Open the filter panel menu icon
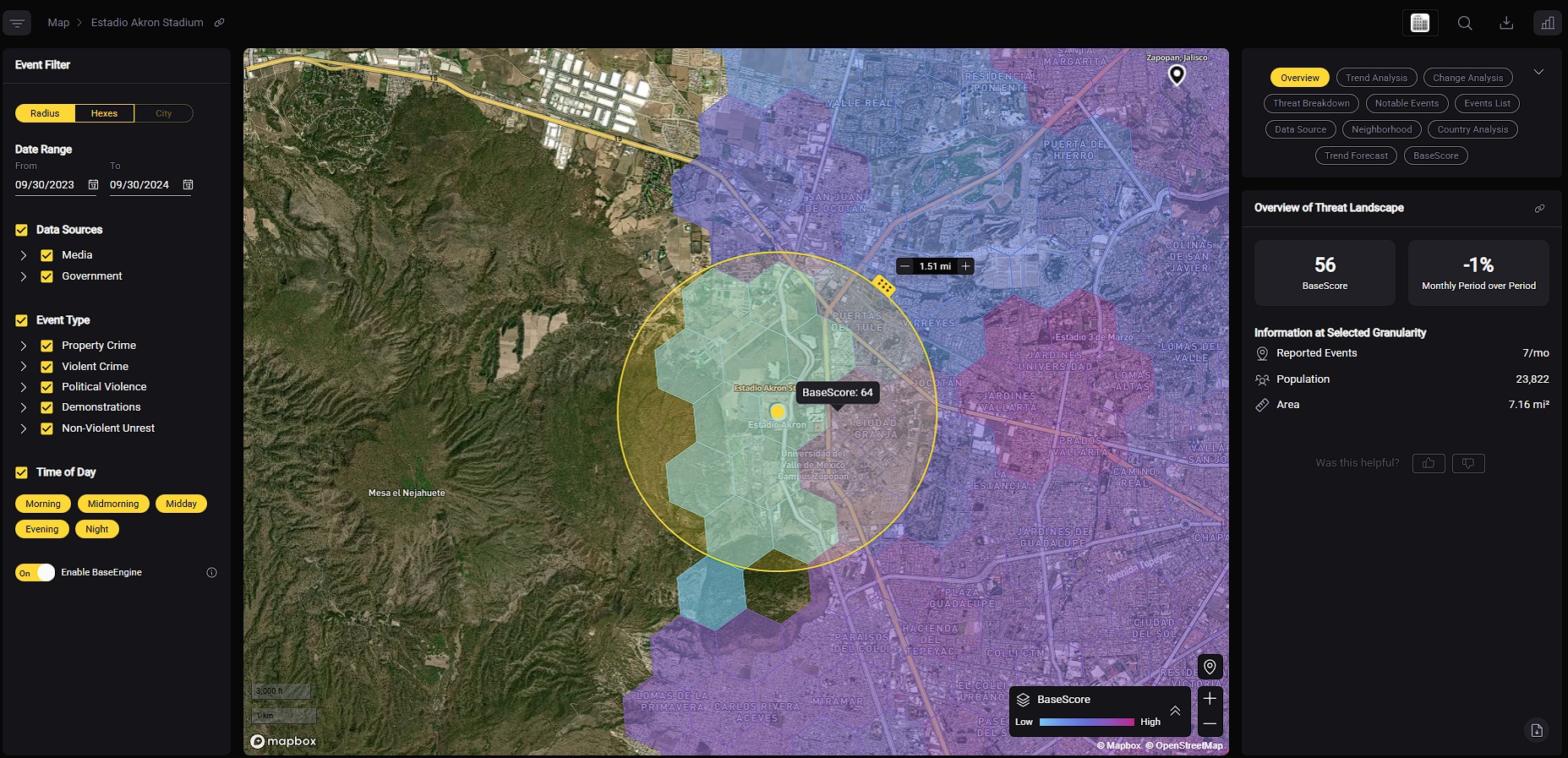Image resolution: width=1568 pixels, height=758 pixels. [x=17, y=23]
